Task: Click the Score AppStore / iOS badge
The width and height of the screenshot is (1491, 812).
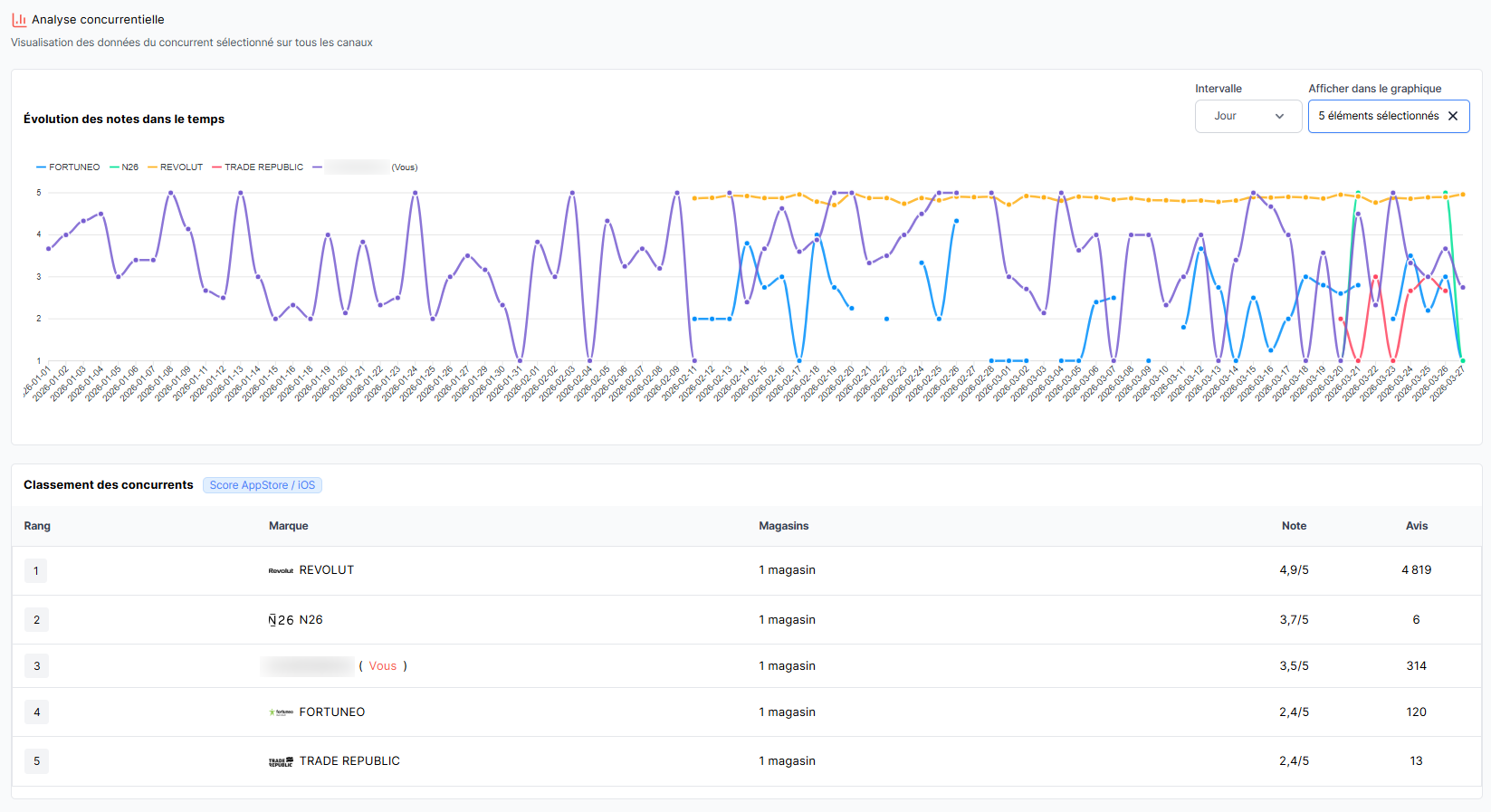Action: tap(263, 485)
